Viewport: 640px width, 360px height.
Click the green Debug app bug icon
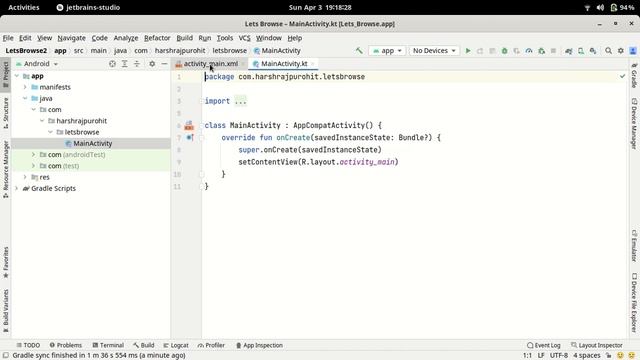tap(504, 51)
